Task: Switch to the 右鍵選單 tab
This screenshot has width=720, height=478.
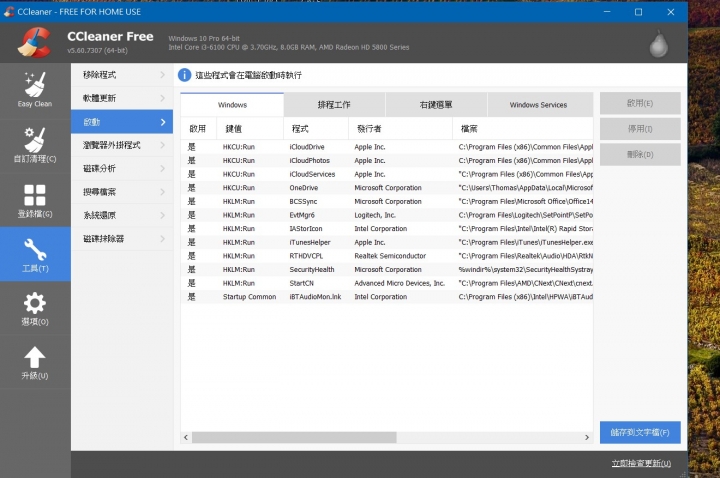Action: (436, 105)
